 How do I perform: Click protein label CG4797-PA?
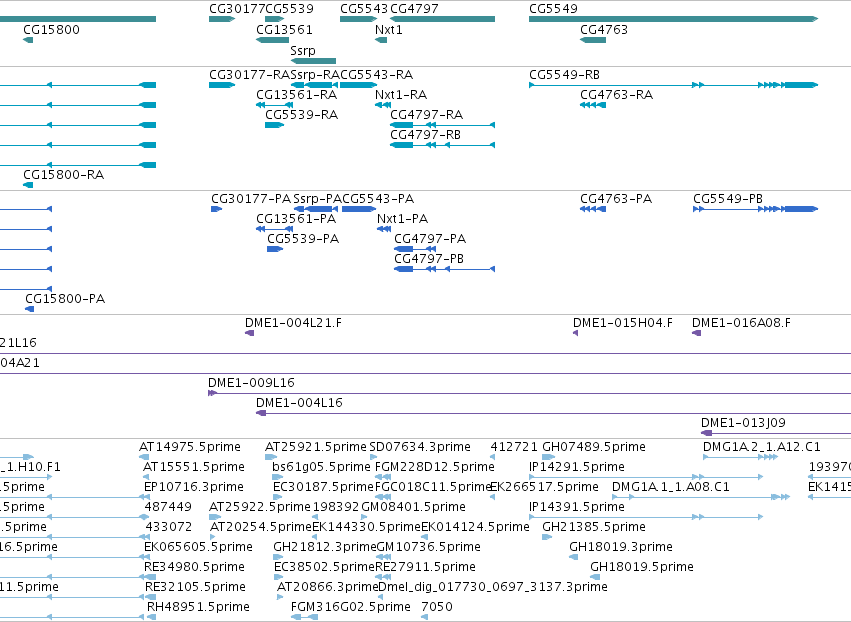430,238
